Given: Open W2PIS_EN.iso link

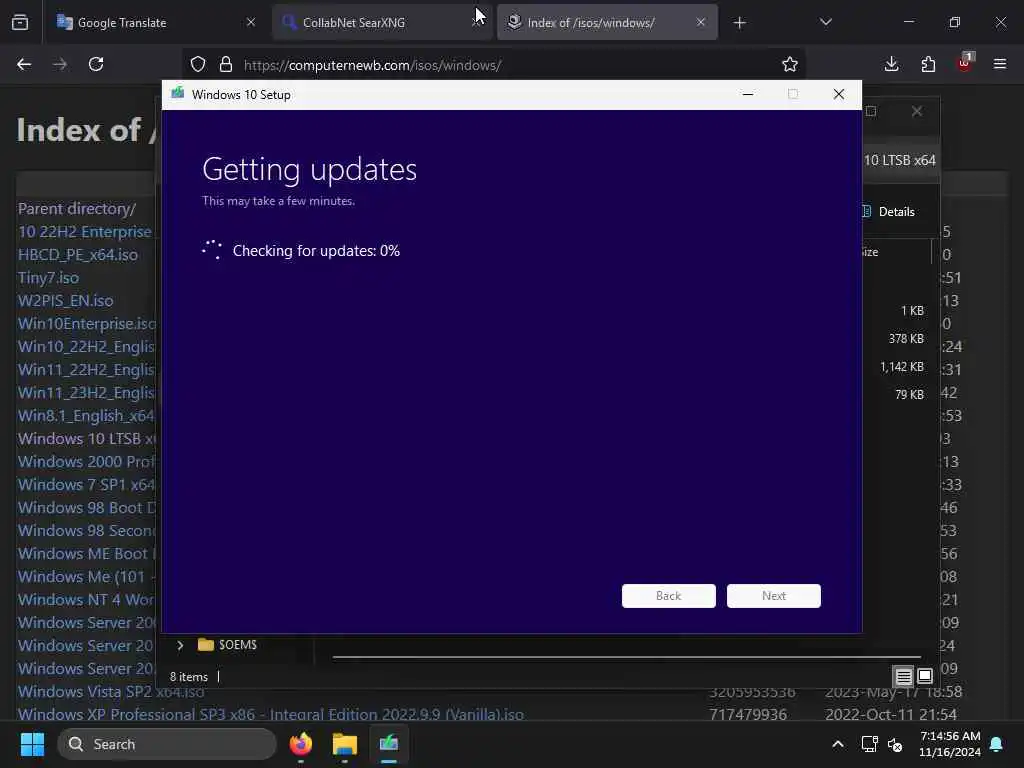Looking at the screenshot, I should point(65,300).
